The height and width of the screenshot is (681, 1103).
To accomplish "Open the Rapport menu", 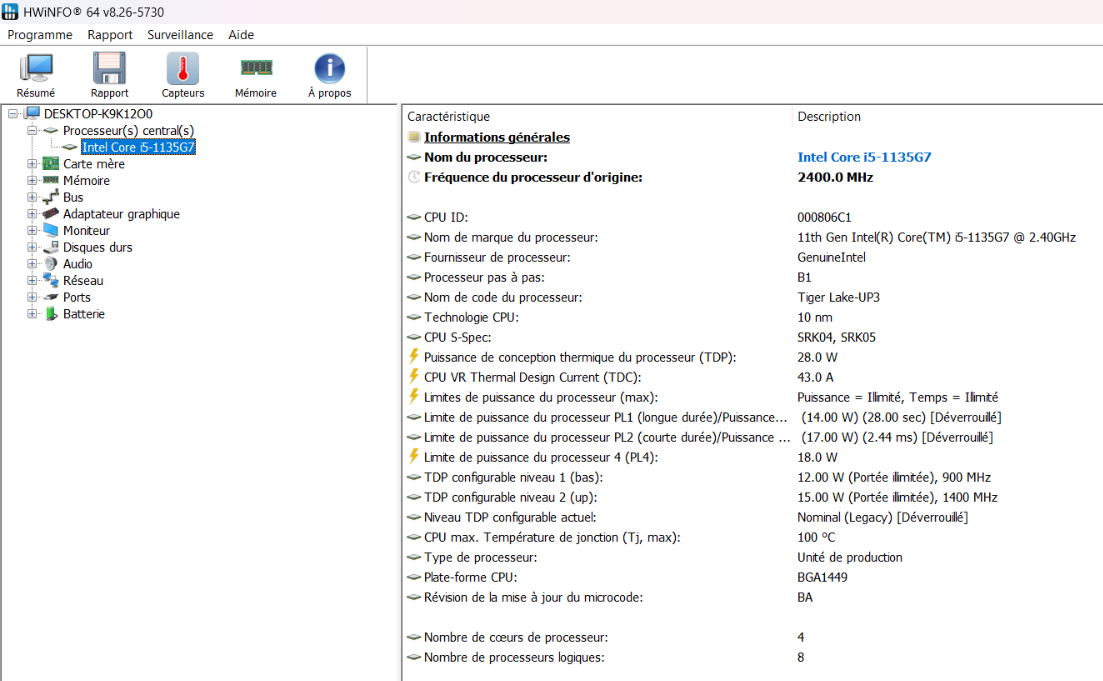I will [110, 34].
